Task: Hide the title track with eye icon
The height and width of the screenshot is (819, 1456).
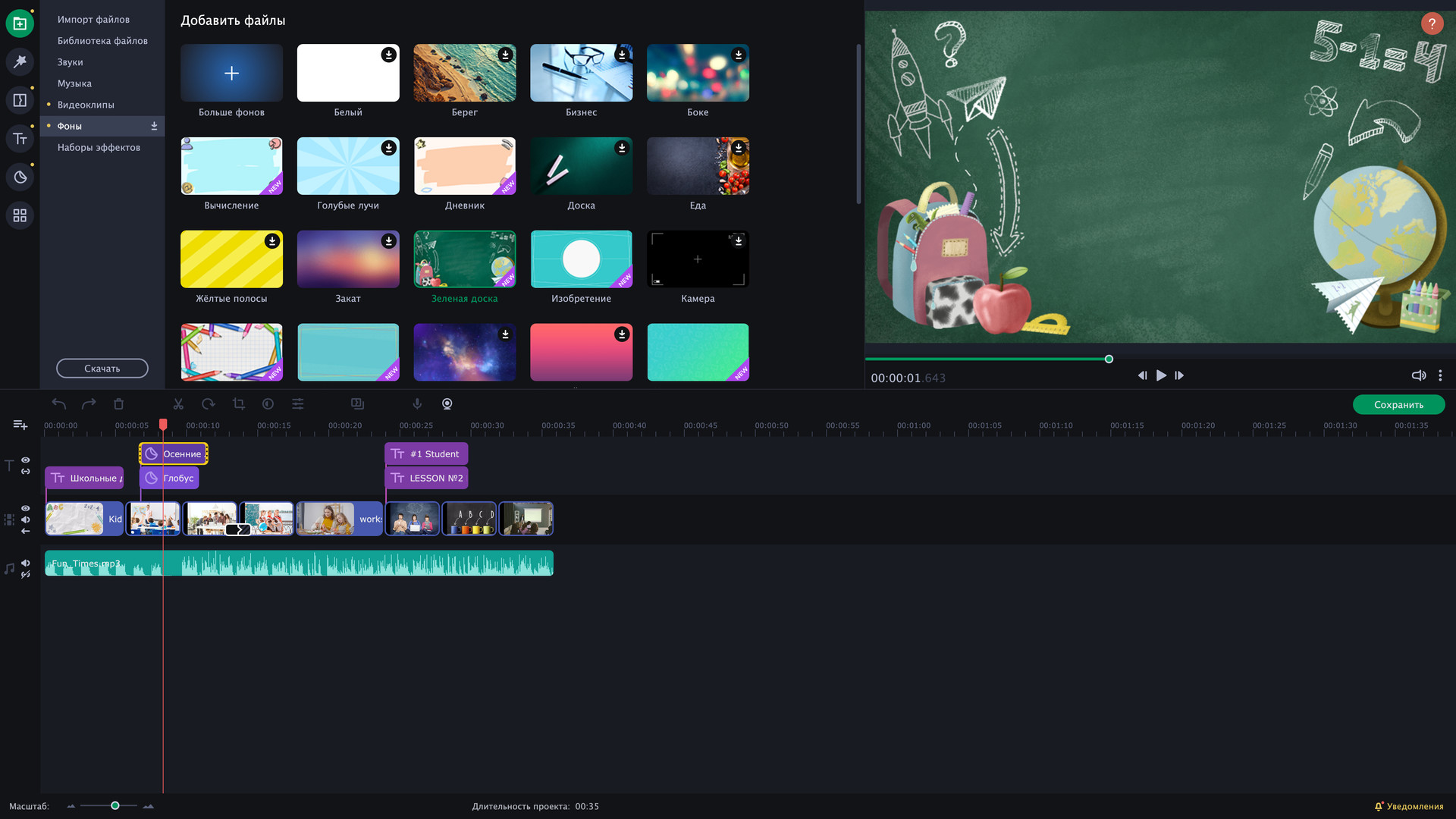Action: click(x=26, y=460)
